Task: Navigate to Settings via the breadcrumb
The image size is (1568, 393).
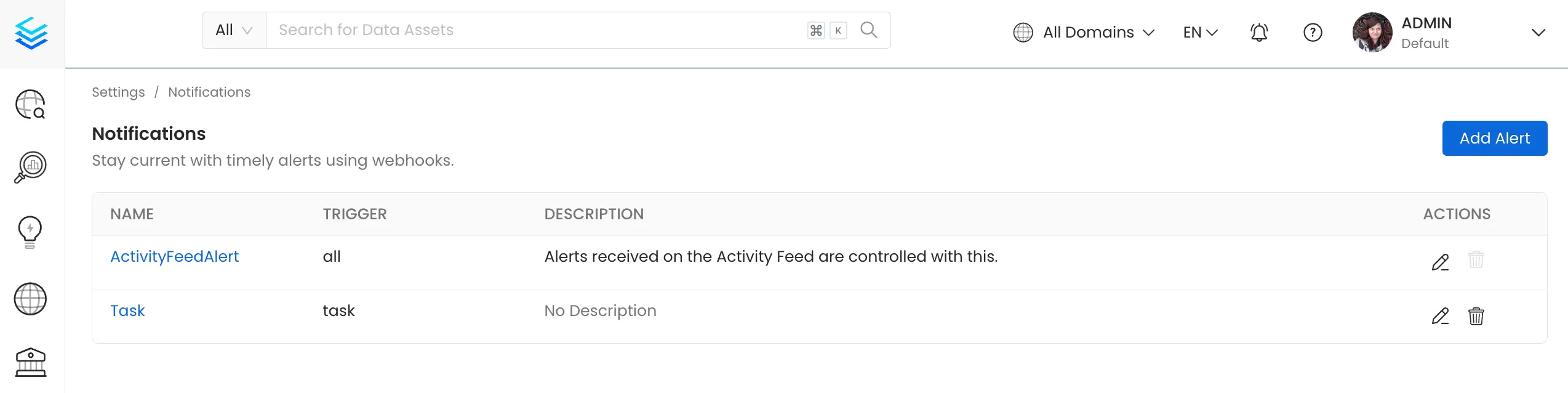Action: point(118,92)
